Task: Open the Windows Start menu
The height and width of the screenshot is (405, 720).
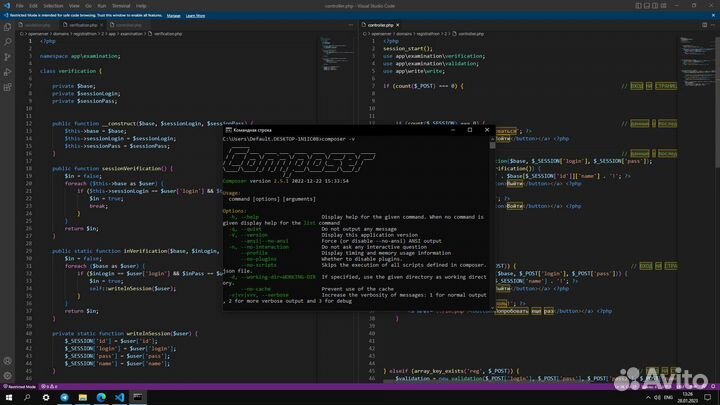Action: (x=9, y=397)
